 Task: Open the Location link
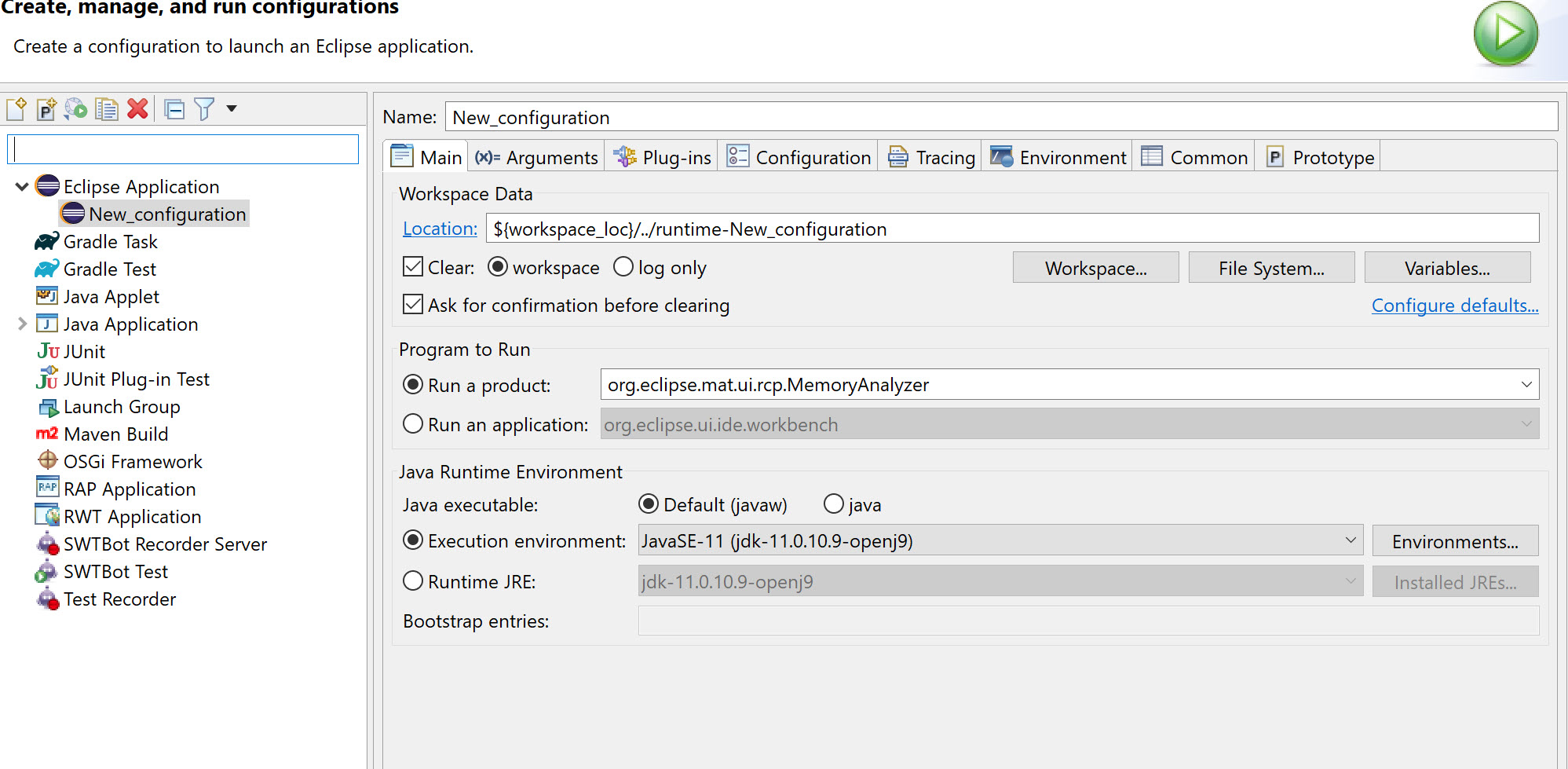pos(440,229)
